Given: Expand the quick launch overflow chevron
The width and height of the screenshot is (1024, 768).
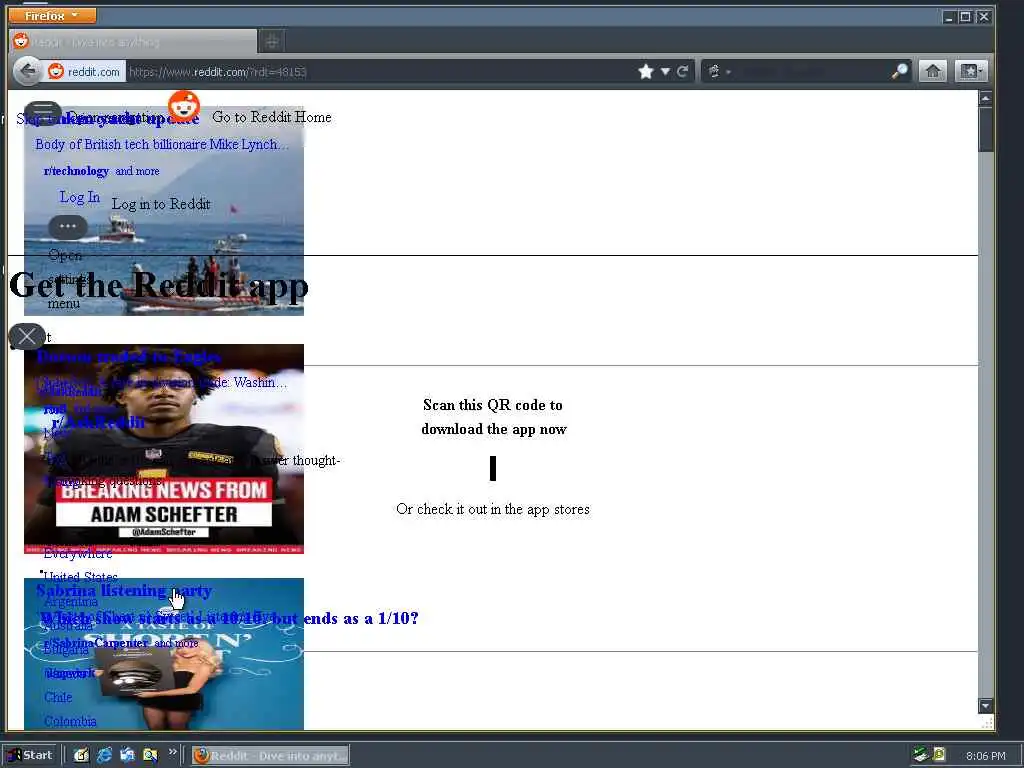Looking at the screenshot, I should coord(172,752).
